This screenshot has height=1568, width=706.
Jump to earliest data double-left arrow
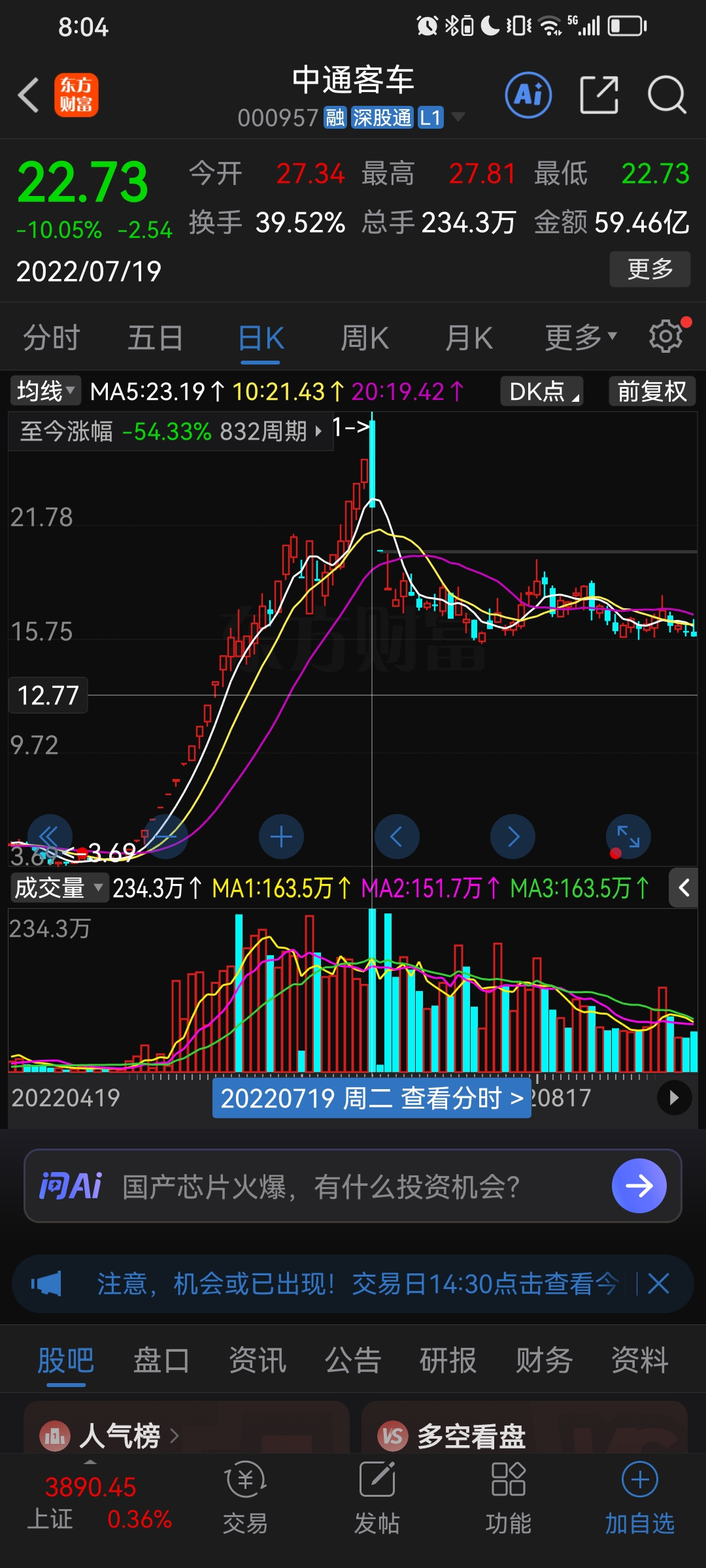tap(49, 836)
